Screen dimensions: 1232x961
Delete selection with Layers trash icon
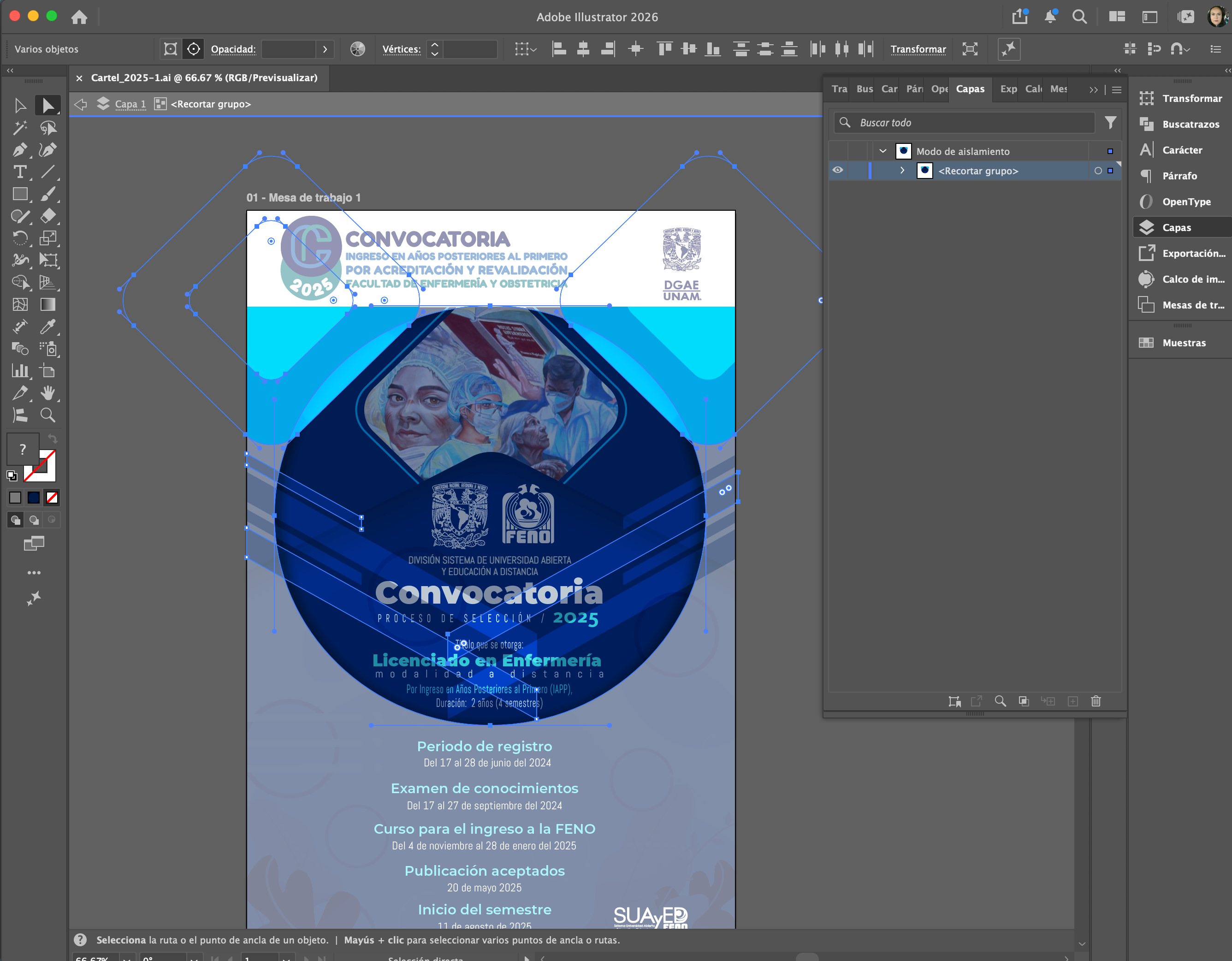(x=1096, y=701)
